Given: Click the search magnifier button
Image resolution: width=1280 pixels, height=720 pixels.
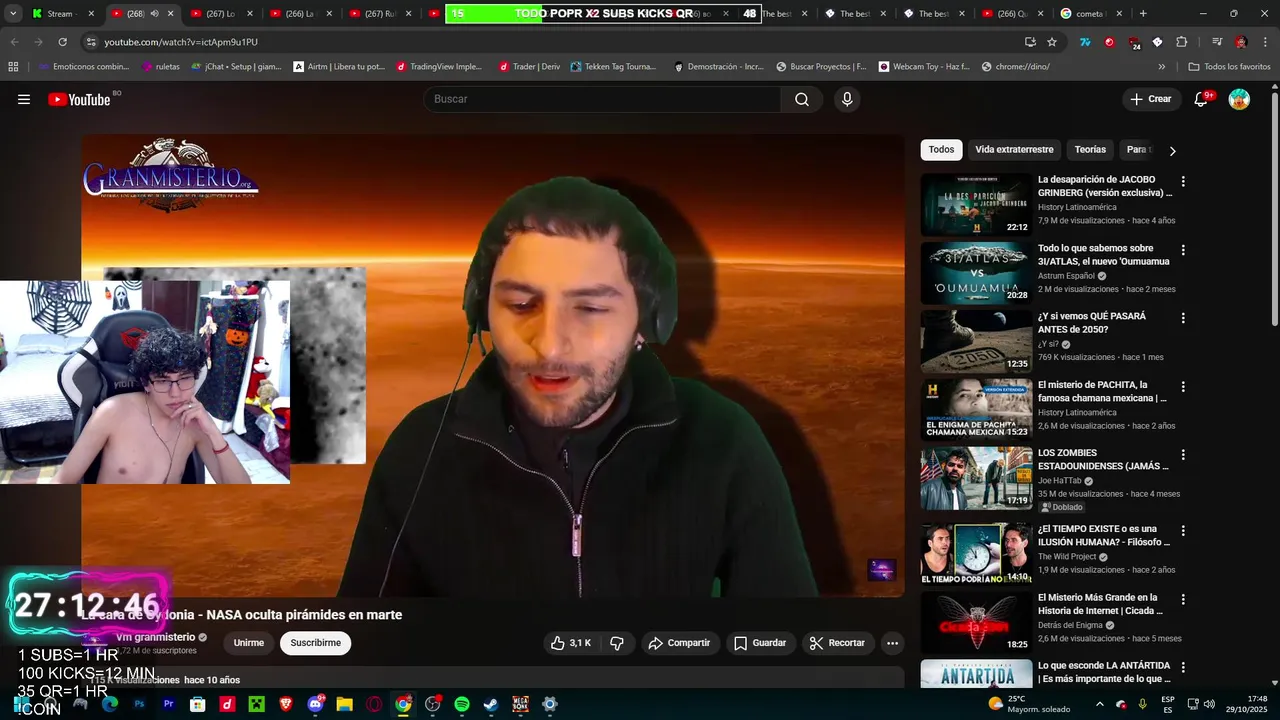Looking at the screenshot, I should tap(802, 99).
